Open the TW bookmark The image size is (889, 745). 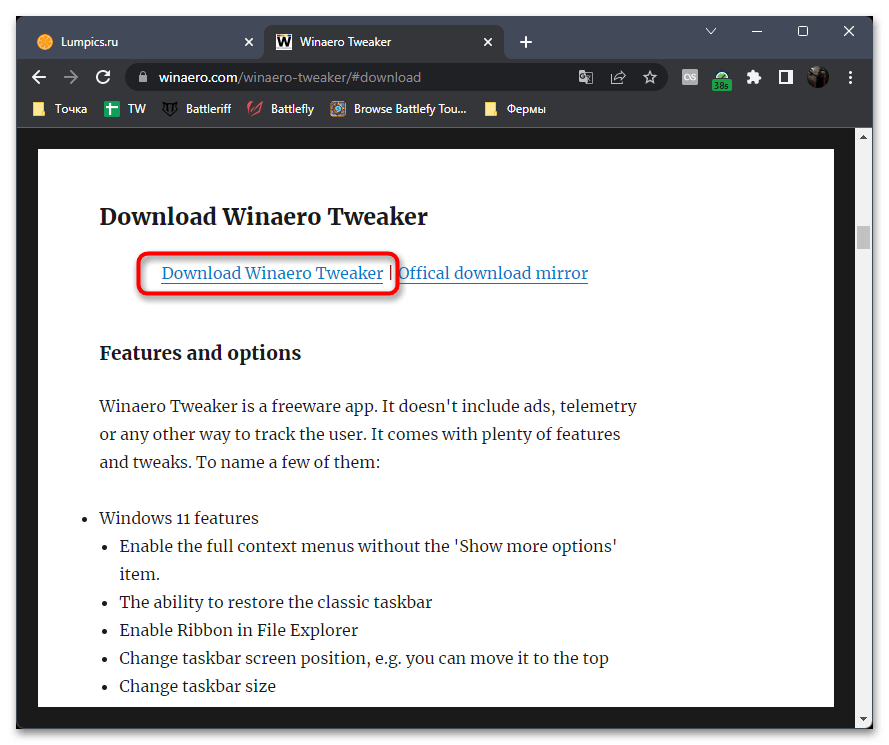coord(125,109)
